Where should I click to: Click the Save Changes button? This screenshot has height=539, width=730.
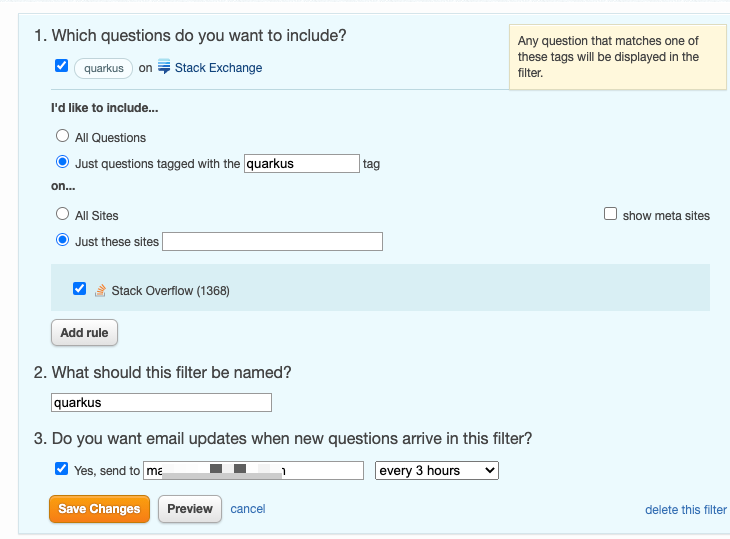[99, 509]
